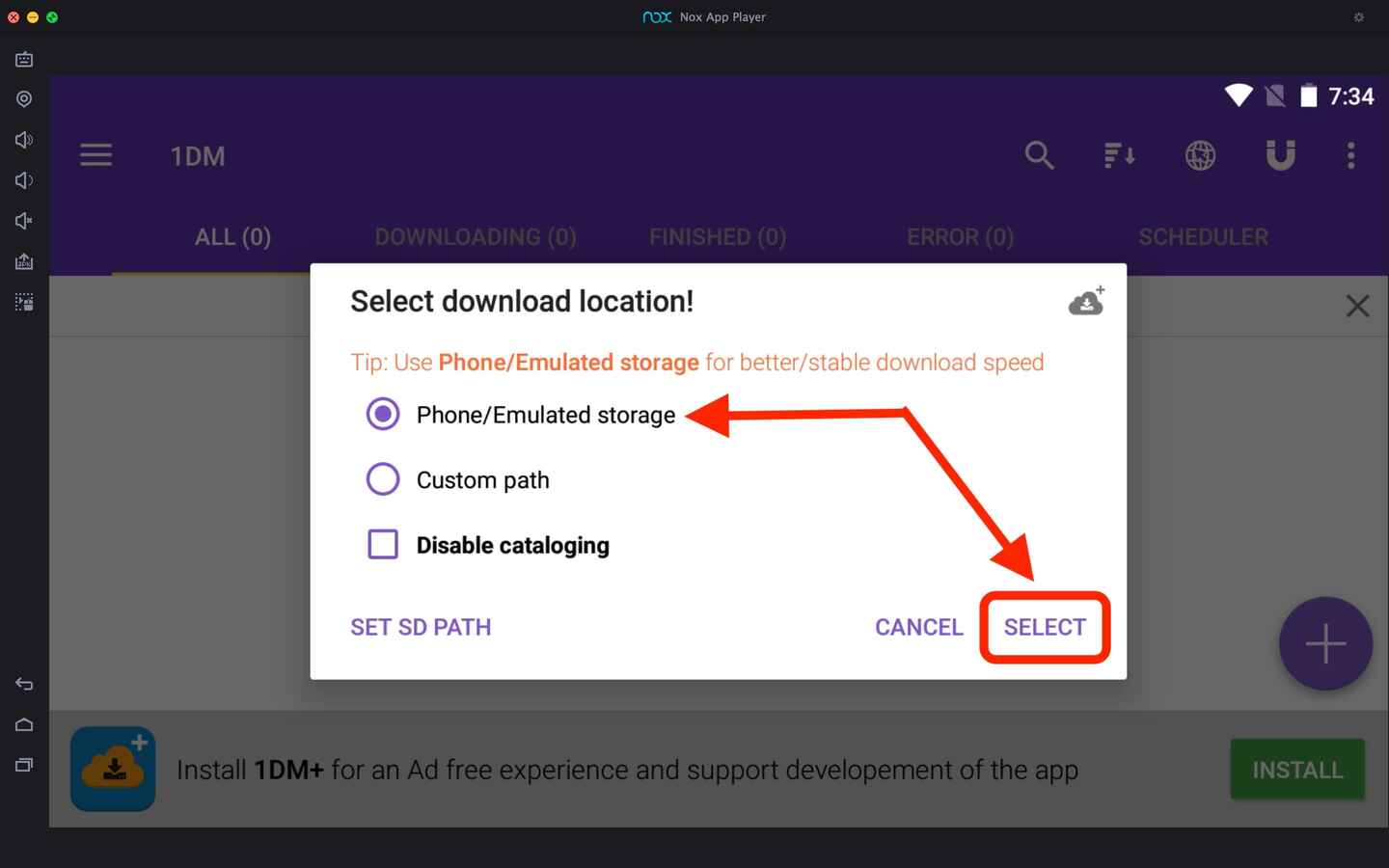Viewport: 1389px width, 868px height.
Task: Click the Nox keyboard control icon
Action: point(24,59)
